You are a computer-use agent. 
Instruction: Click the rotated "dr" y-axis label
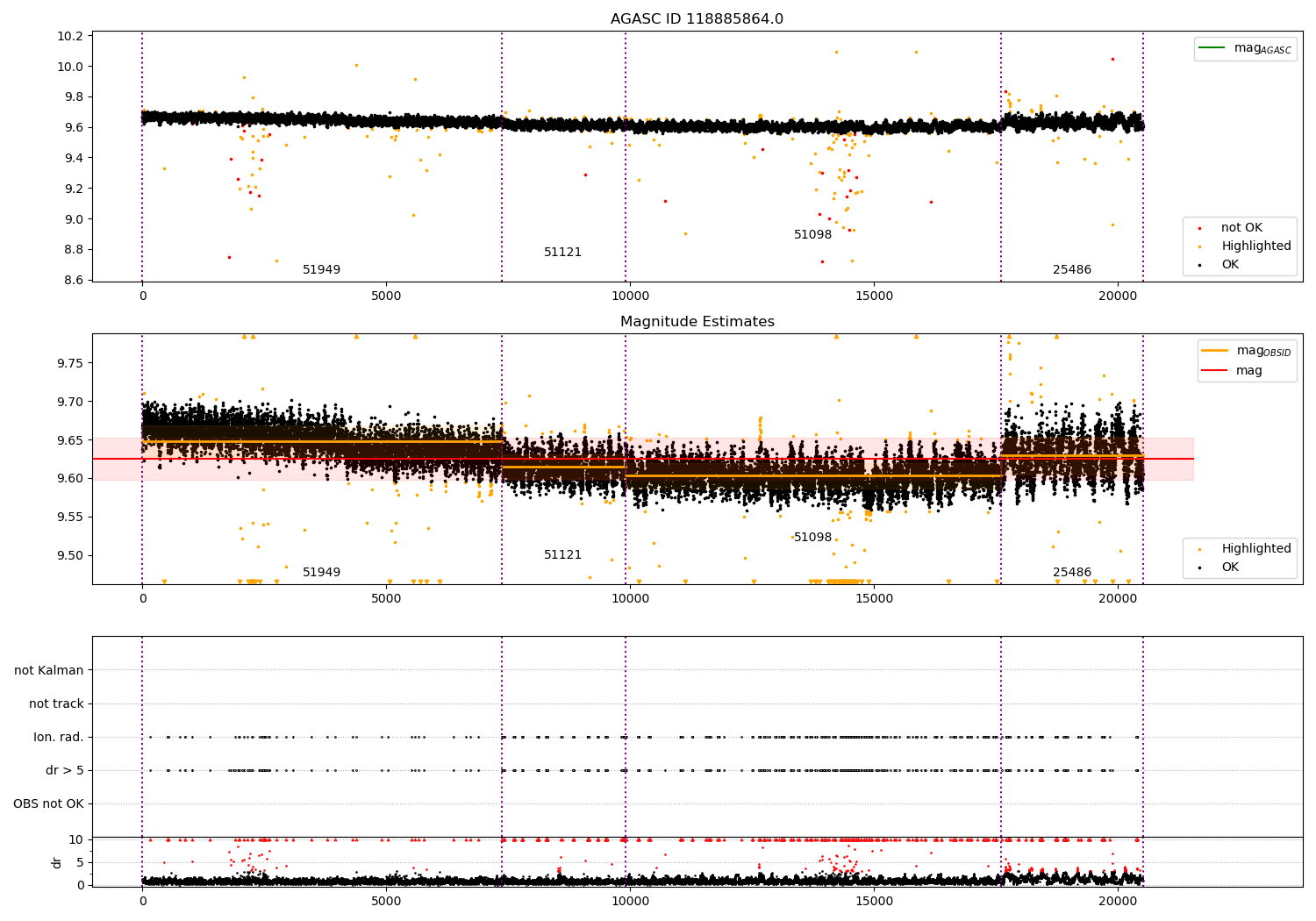pos(57,862)
